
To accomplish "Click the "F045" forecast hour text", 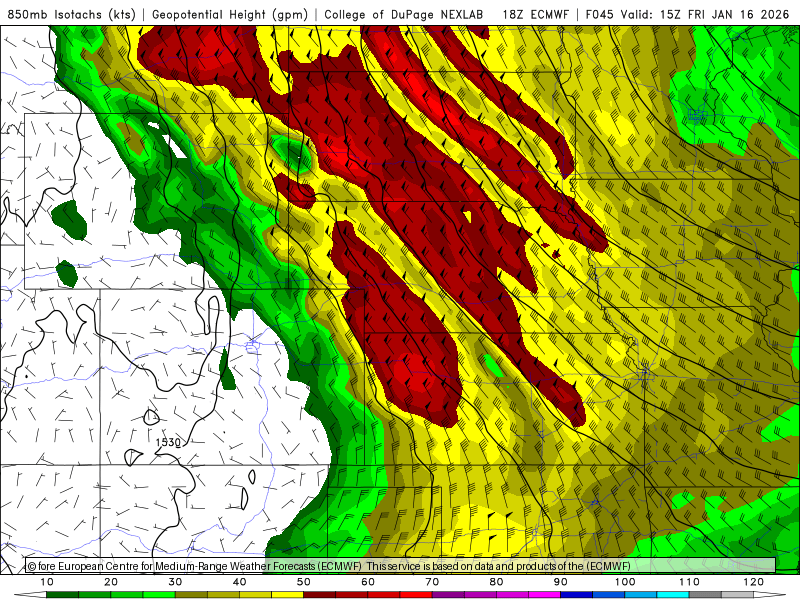I will tap(599, 15).
